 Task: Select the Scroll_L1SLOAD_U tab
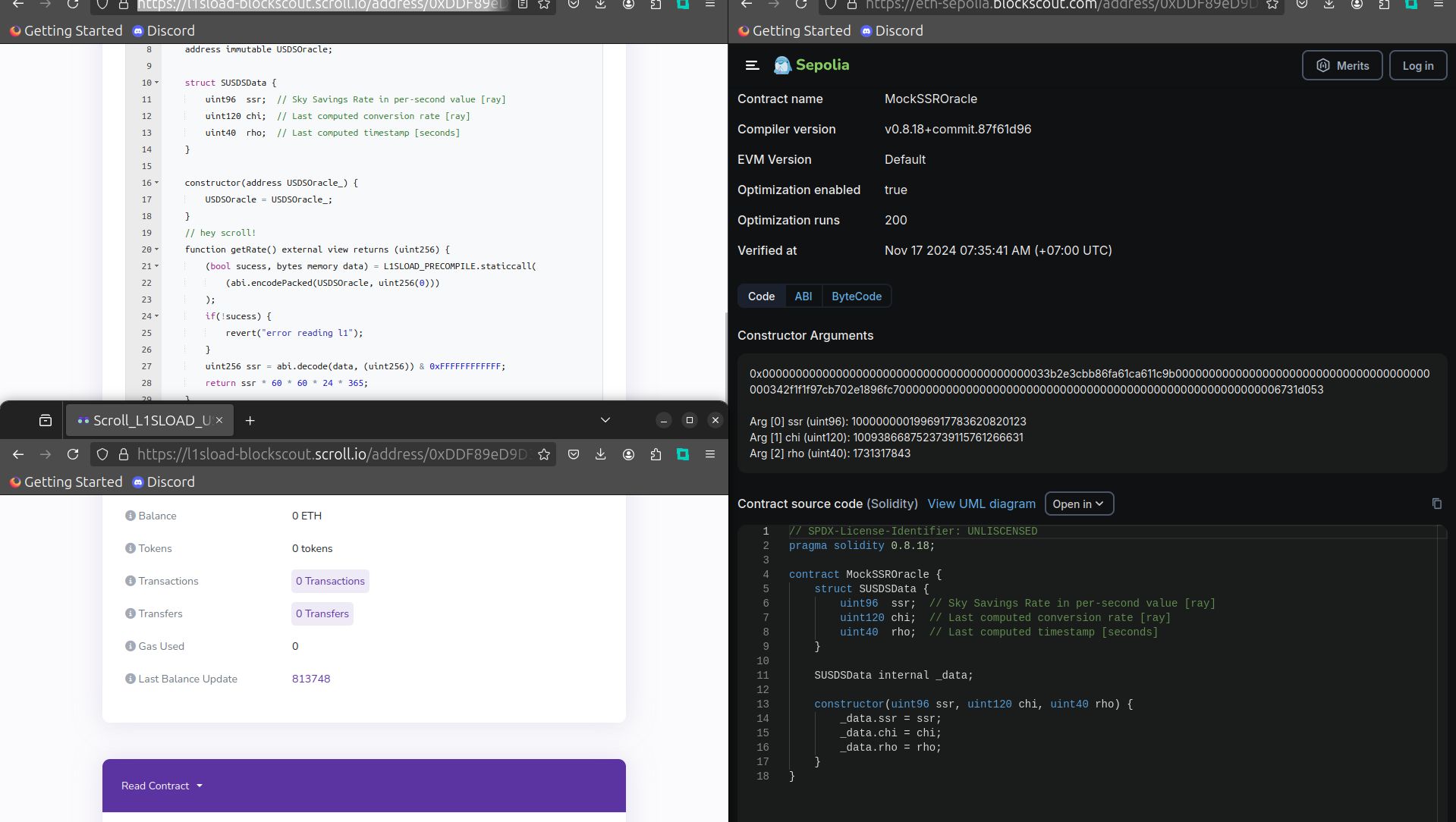(x=149, y=420)
